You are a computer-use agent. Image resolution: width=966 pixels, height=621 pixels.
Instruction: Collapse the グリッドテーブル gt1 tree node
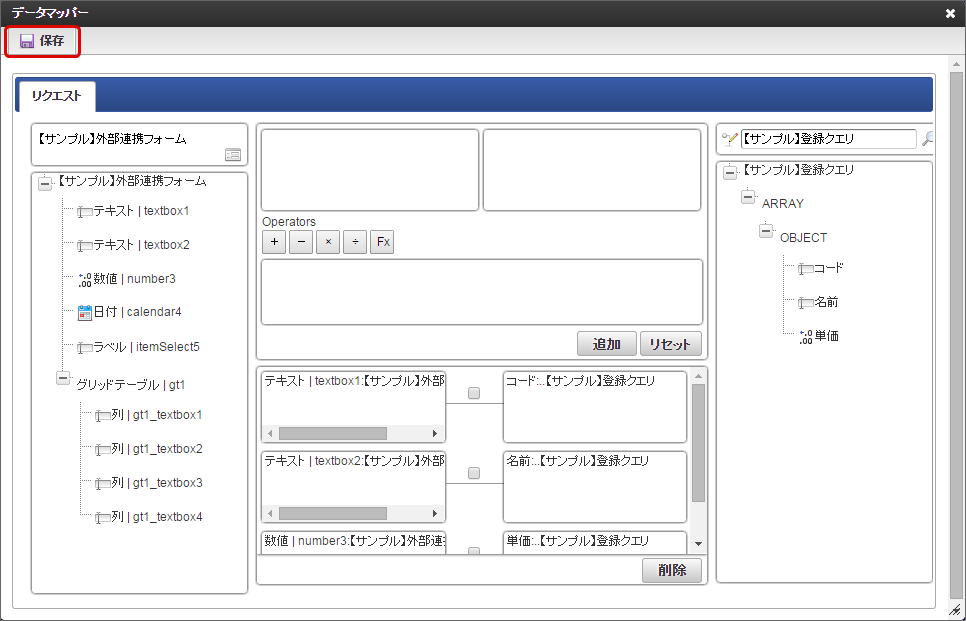[63, 379]
